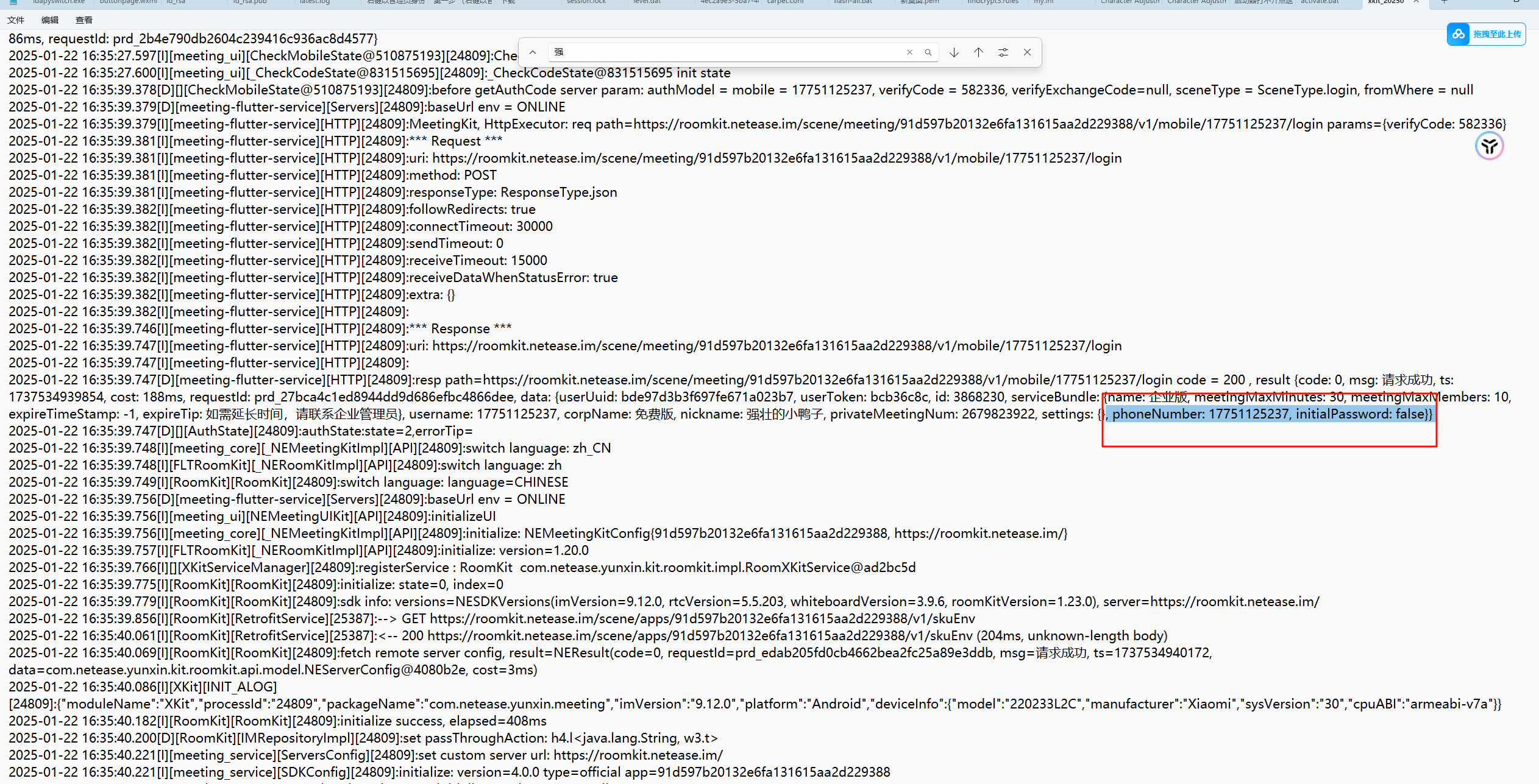Viewport: 1539px width, 784px height.
Task: Jump to previous match with up arrow
Action: click(x=978, y=52)
